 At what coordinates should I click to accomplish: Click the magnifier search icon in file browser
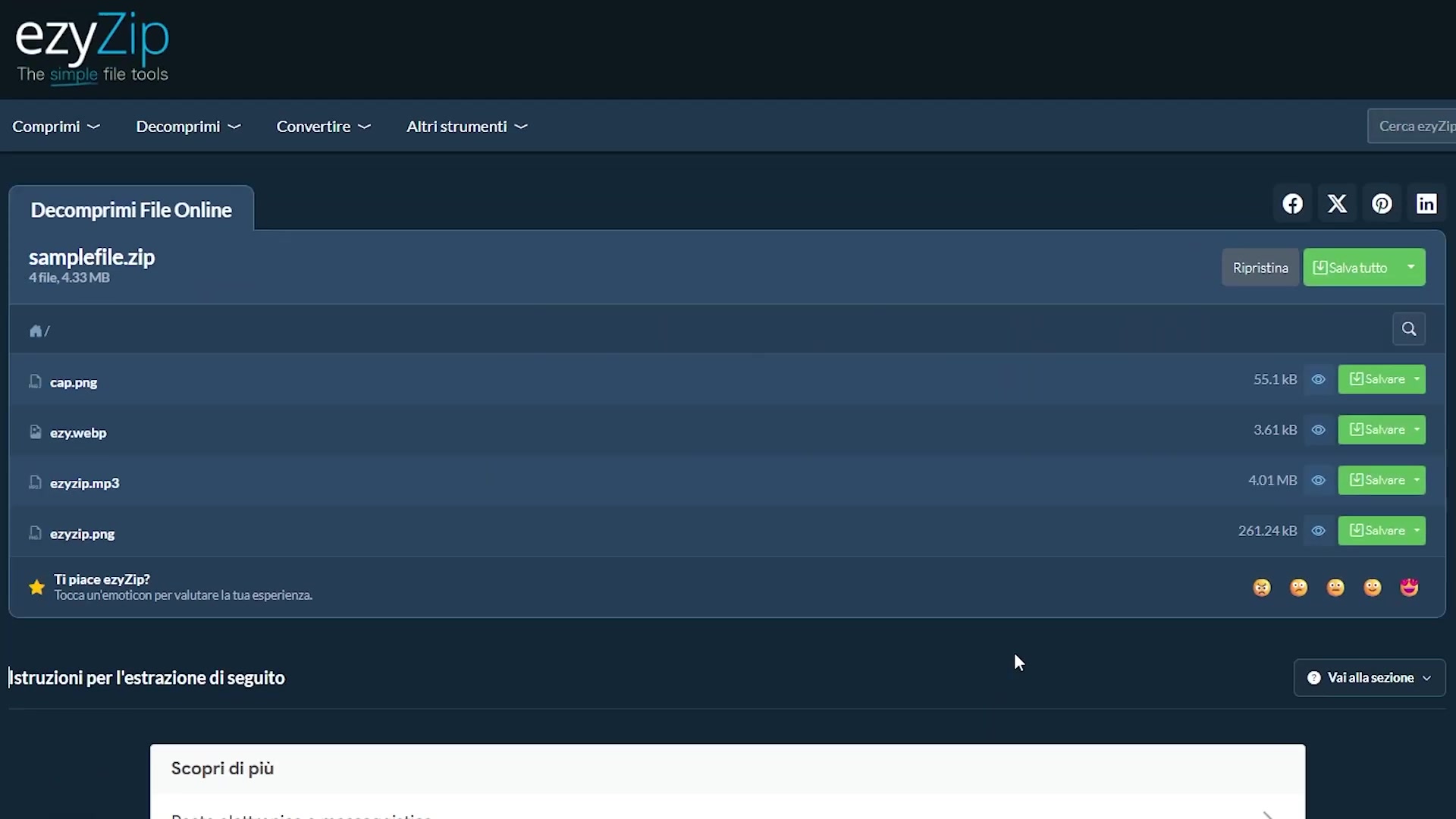(1409, 329)
